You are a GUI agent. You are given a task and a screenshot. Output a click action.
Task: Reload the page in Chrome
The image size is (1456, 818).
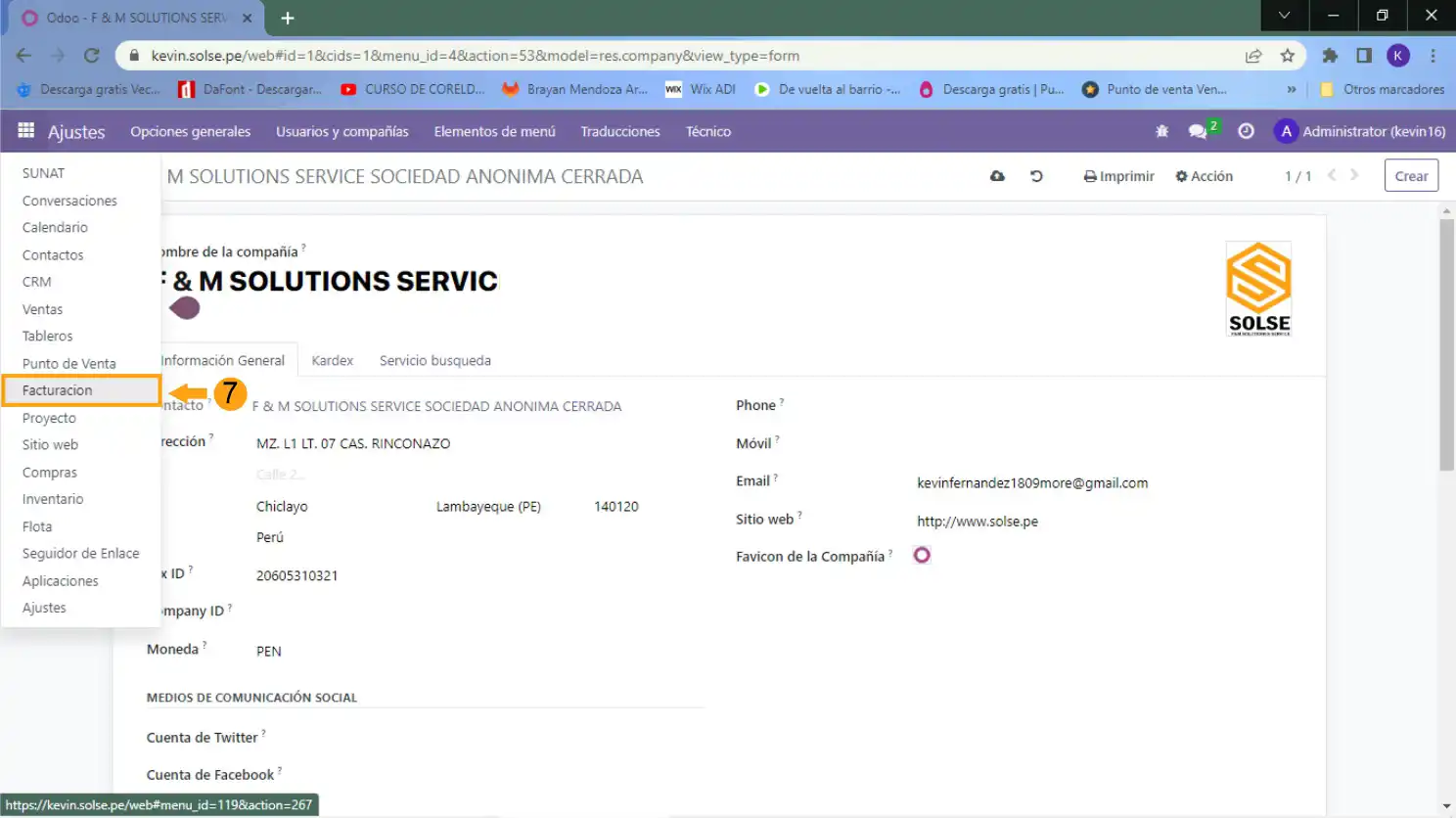(x=91, y=56)
